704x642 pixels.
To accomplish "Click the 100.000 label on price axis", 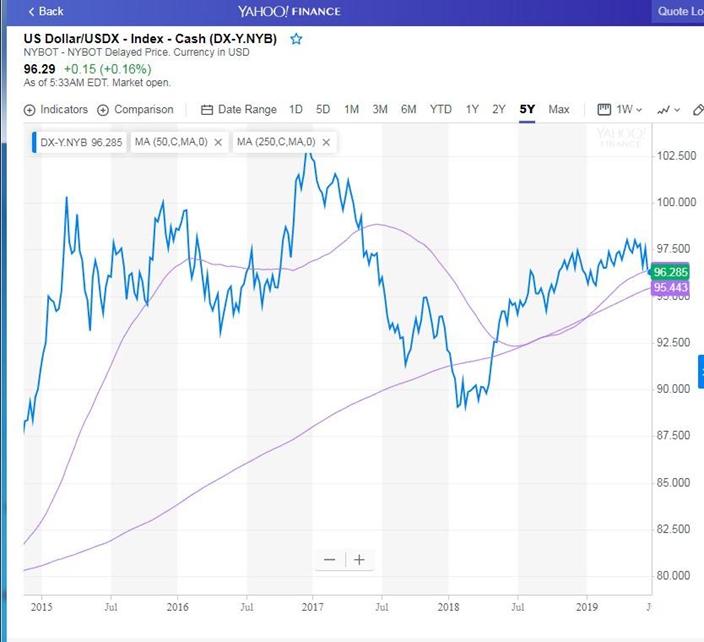I will click(676, 202).
